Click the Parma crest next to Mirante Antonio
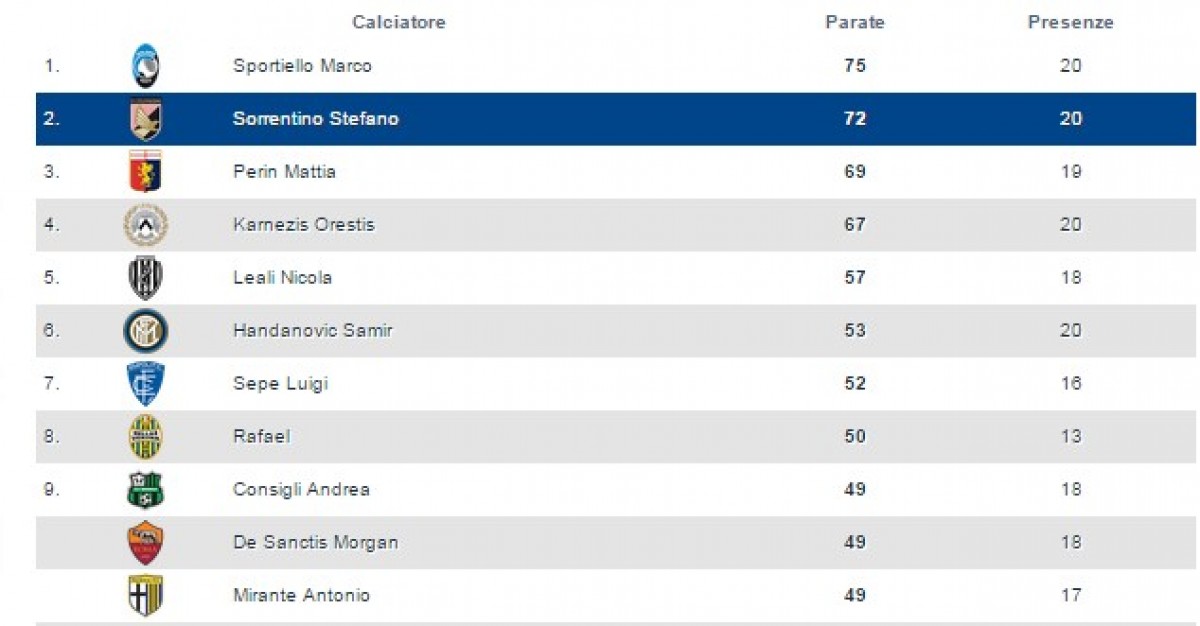Viewport: 1200px width, 626px height. [145, 595]
